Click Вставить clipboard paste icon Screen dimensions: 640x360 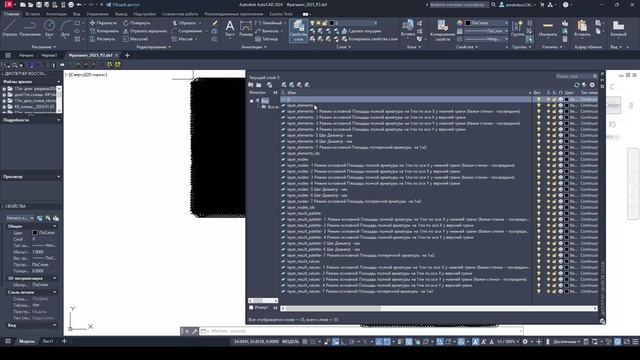click(582, 29)
